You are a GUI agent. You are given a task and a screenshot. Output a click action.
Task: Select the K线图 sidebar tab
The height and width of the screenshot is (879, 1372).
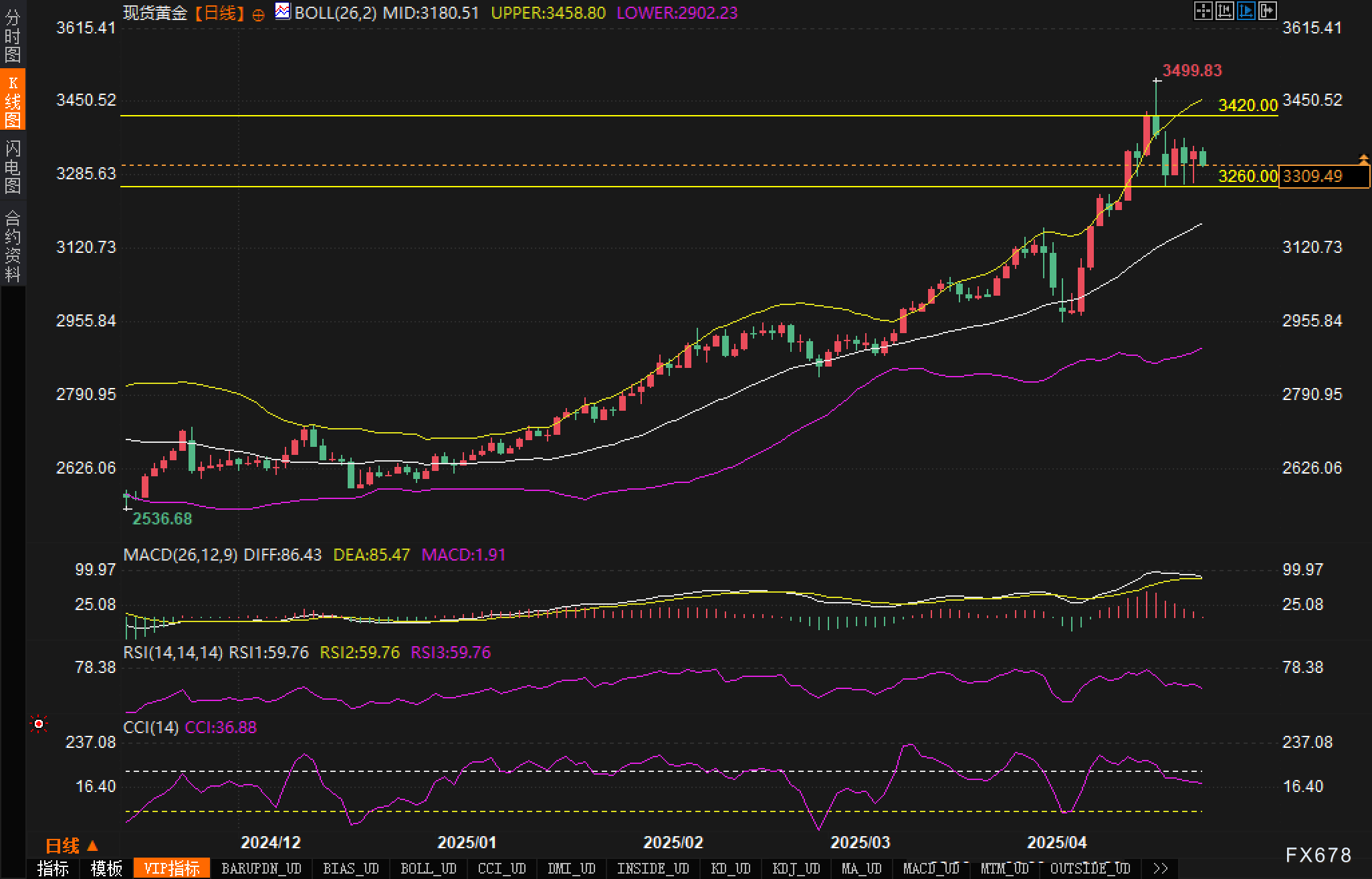coord(13,102)
